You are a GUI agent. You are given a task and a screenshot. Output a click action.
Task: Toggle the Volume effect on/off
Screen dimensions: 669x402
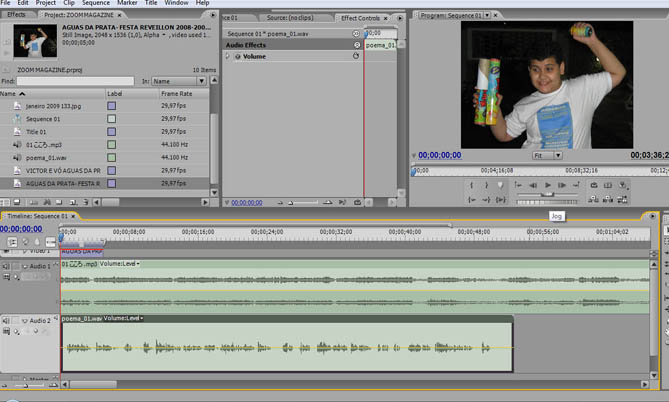coord(238,57)
